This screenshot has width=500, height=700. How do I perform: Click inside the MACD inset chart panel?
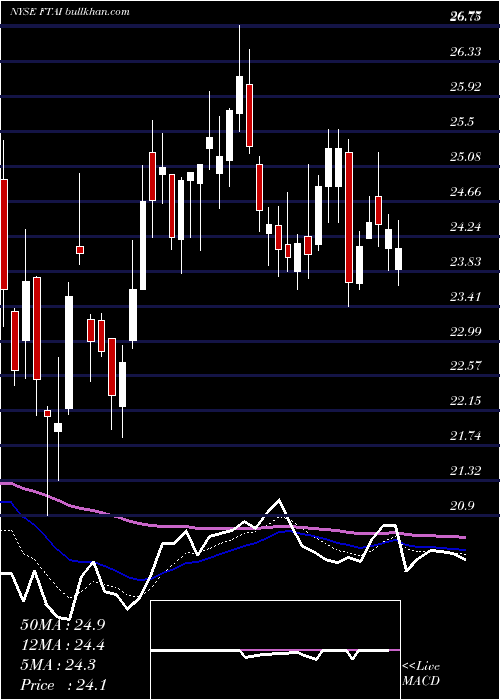(x=275, y=650)
